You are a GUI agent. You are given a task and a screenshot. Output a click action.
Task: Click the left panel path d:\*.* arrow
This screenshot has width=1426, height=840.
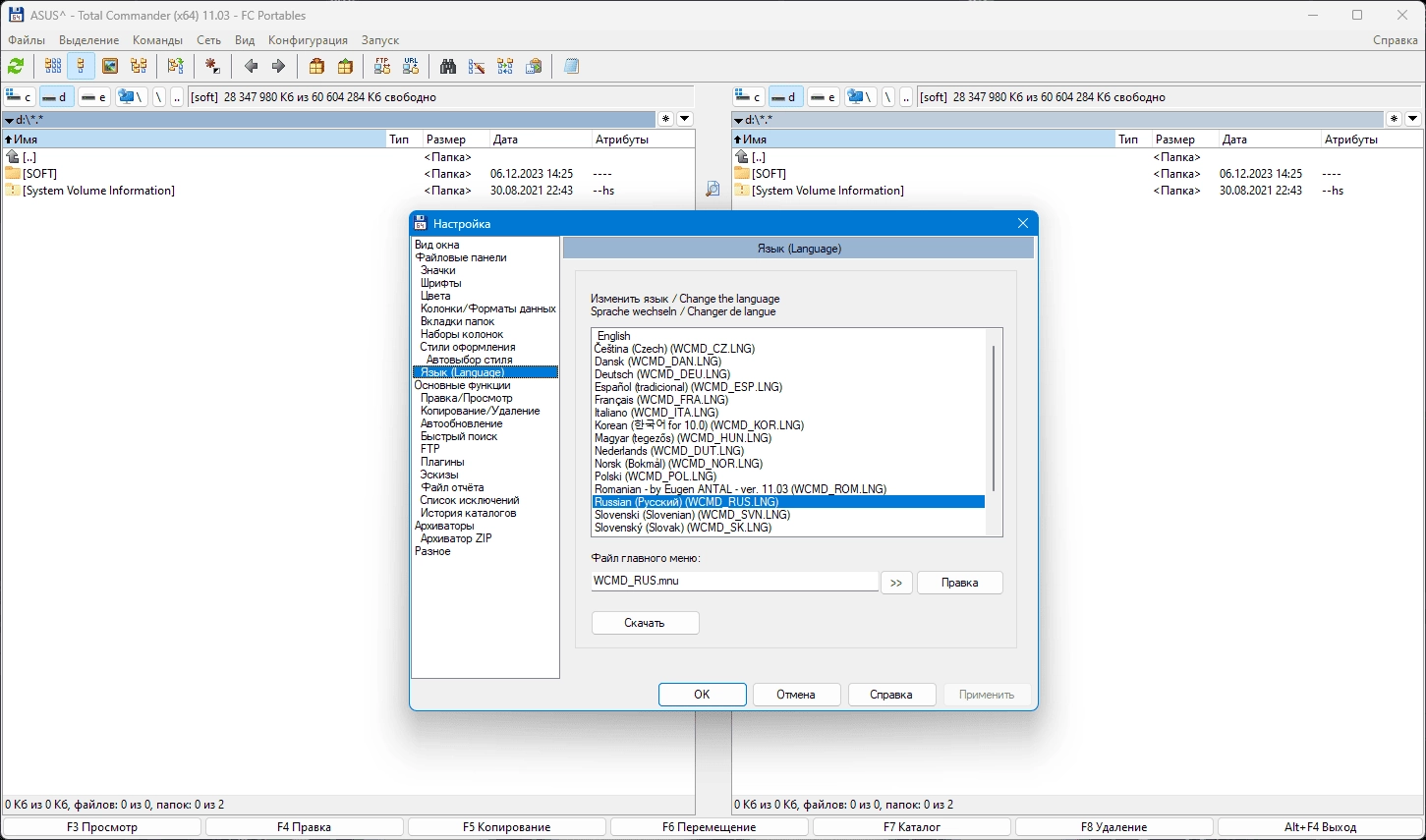9,120
